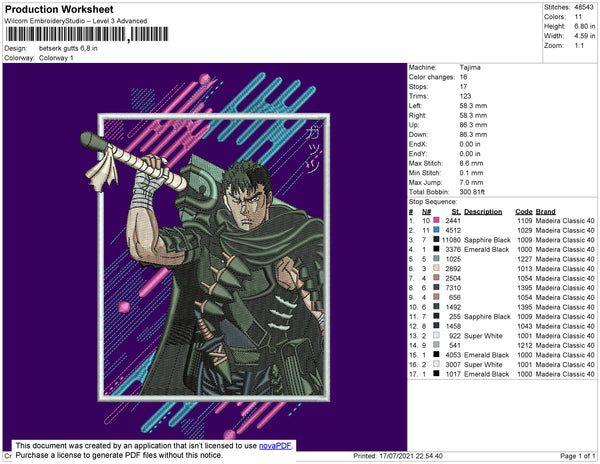
Task: Click the Machine value Tajima
Action: pos(470,67)
